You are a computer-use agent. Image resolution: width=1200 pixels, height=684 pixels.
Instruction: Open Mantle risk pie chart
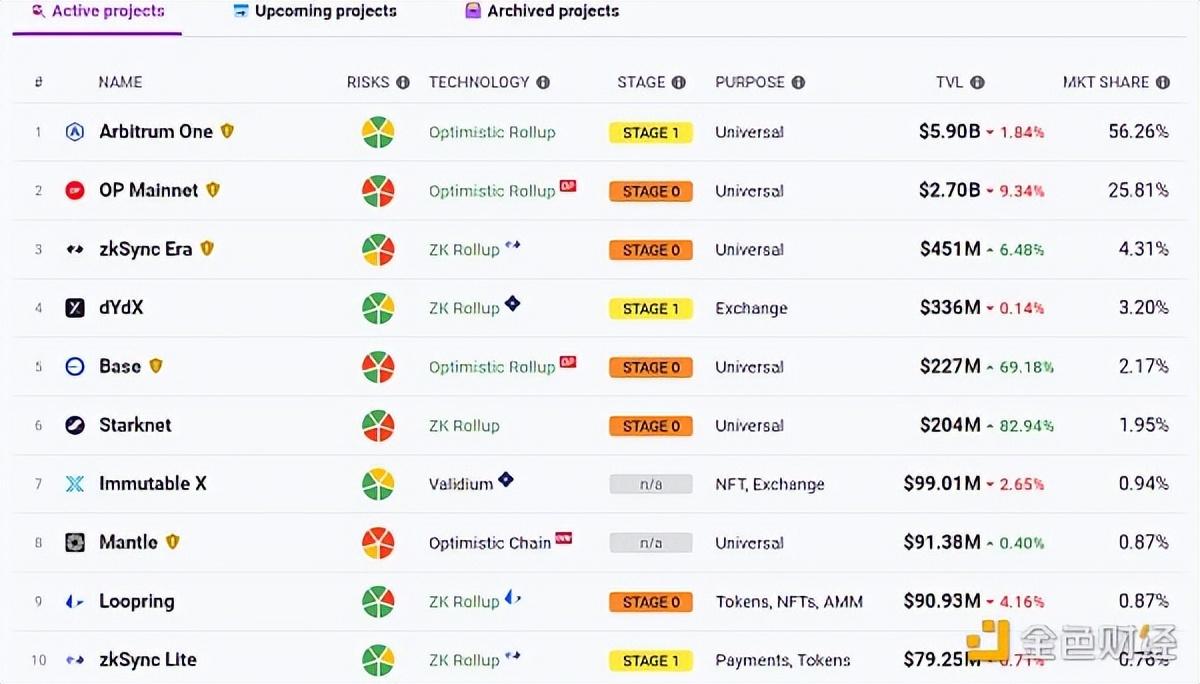click(378, 543)
